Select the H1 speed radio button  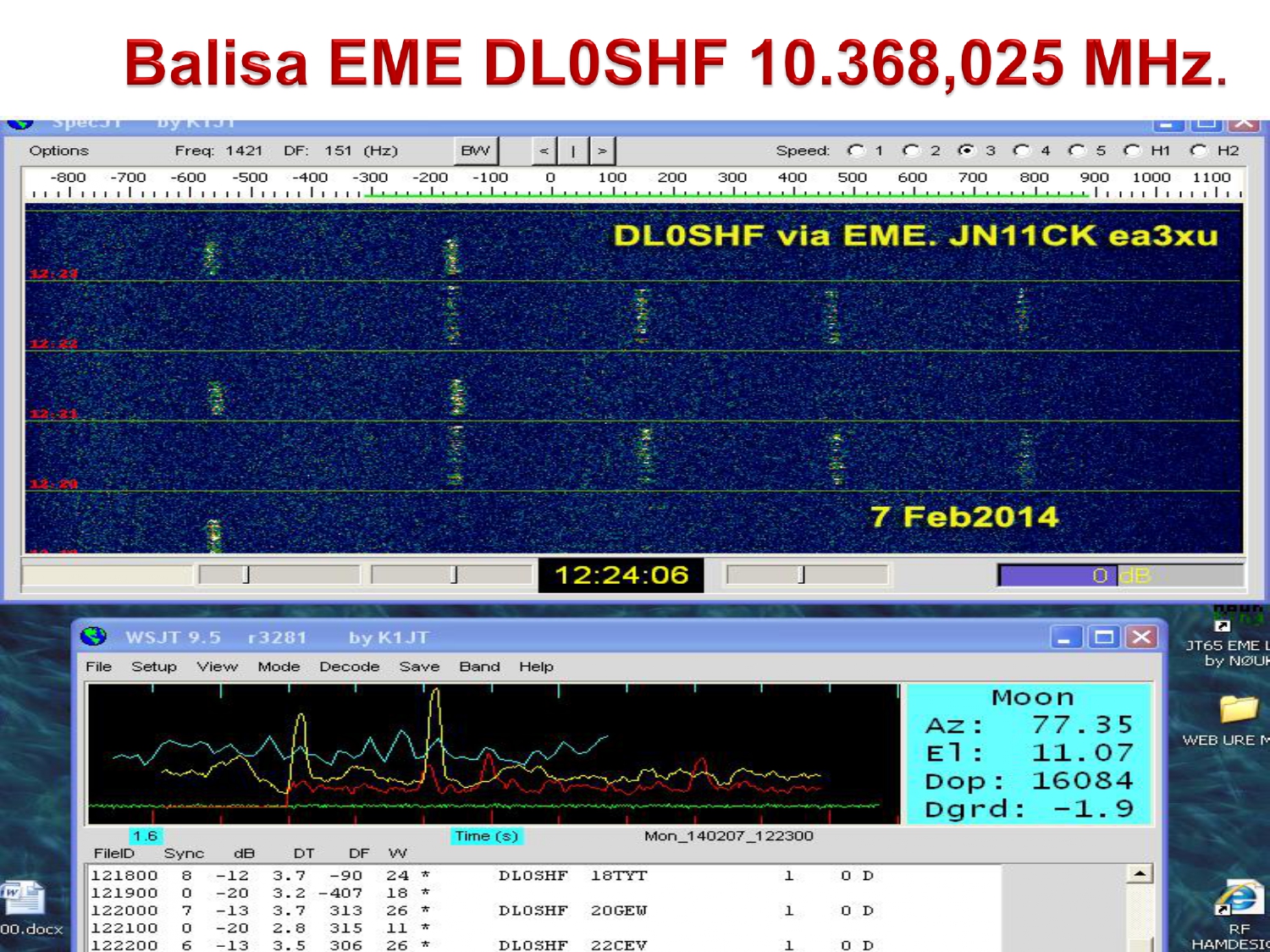1132,151
